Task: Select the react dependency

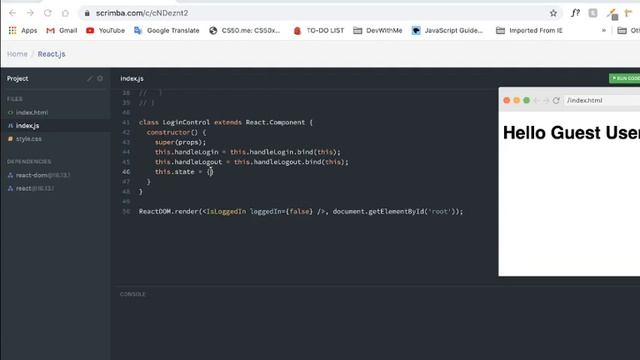Action: [x=31, y=188]
